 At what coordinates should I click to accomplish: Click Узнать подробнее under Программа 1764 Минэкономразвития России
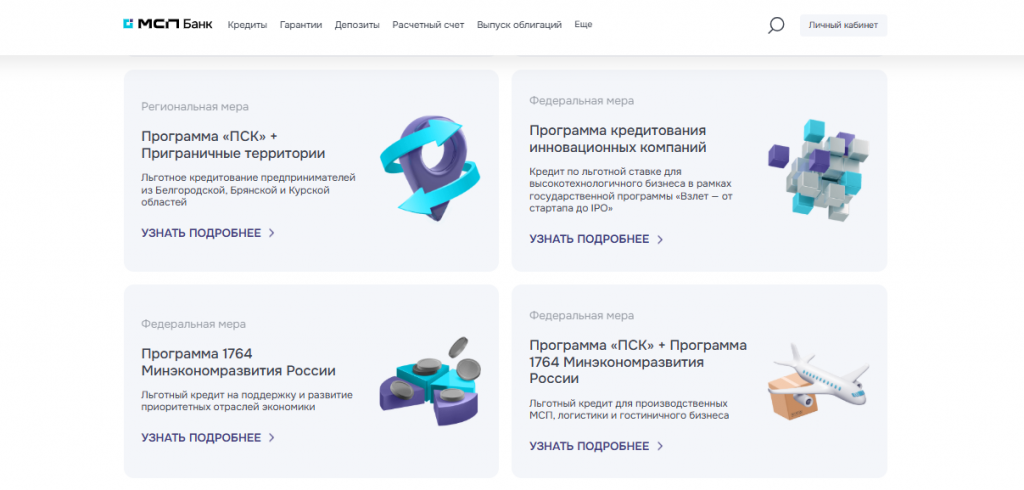click(208, 438)
